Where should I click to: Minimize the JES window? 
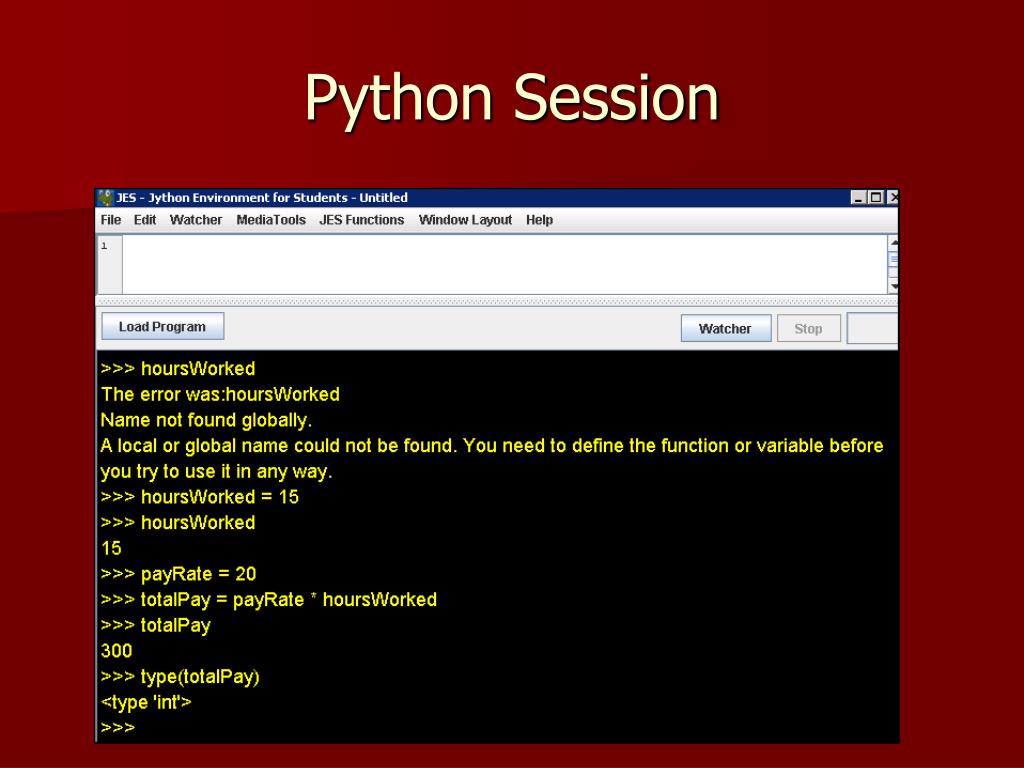859,198
